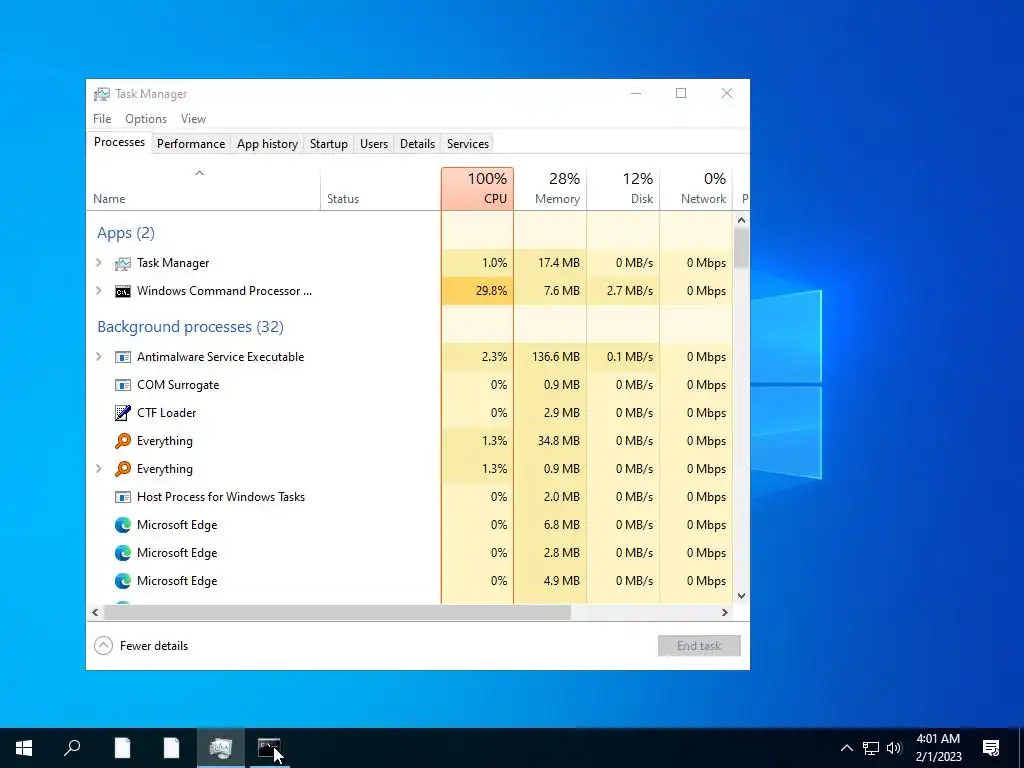Click the taskbar clock showing 4:01 AM

pos(938,748)
